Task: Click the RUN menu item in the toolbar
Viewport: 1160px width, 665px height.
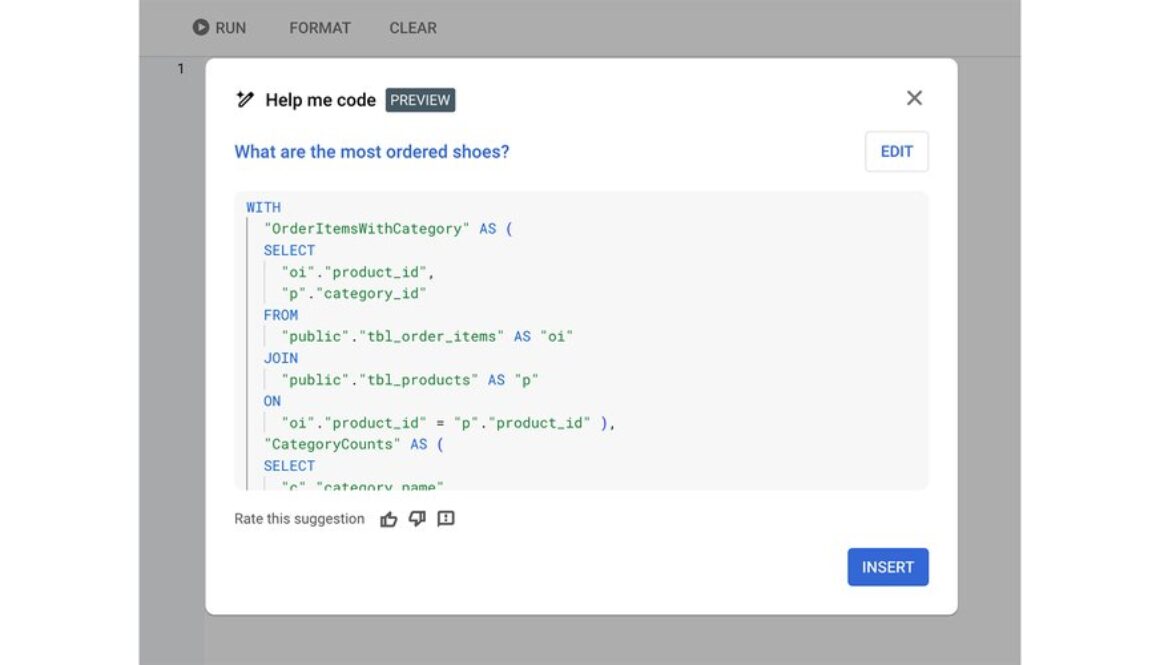Action: pos(219,28)
